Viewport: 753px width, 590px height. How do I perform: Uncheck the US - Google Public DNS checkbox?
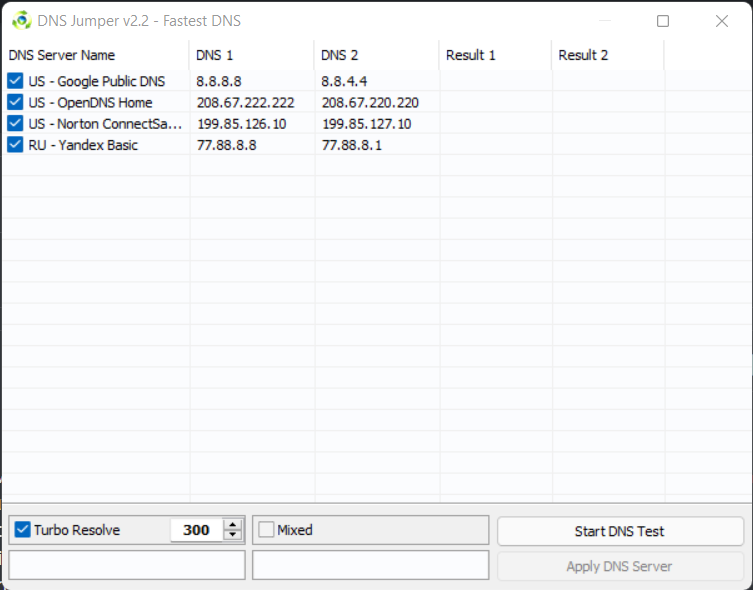point(15,81)
